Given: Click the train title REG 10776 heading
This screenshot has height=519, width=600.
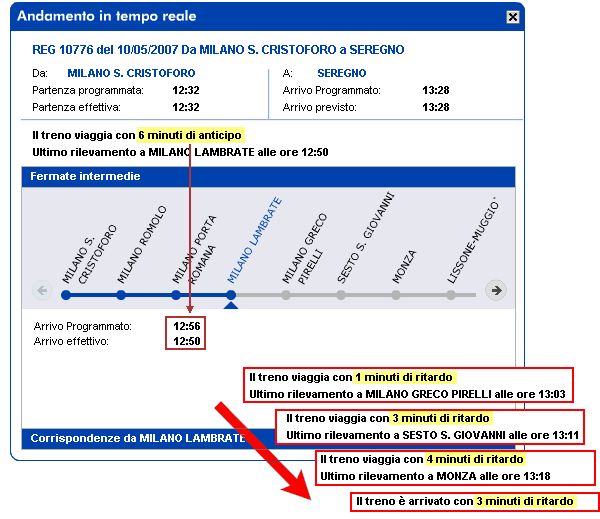Looking at the screenshot, I should point(218,50).
